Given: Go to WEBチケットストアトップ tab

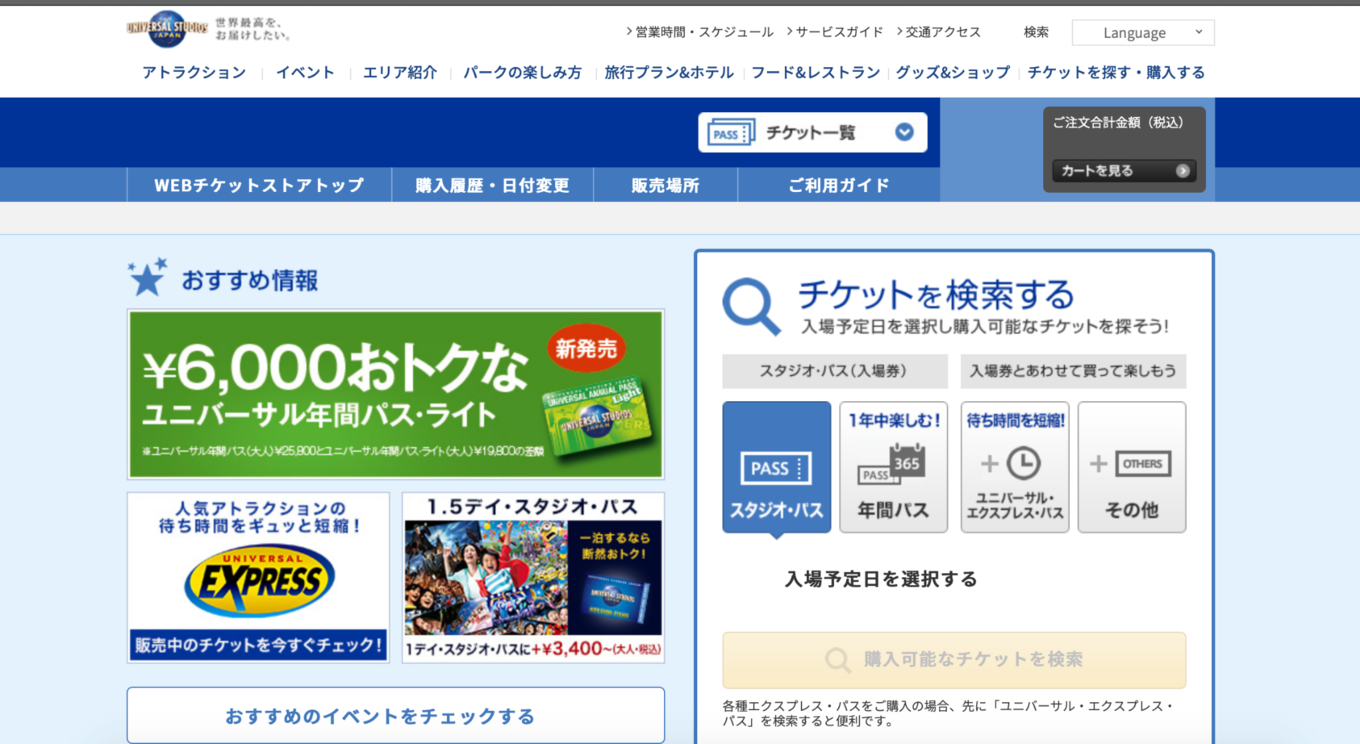Looking at the screenshot, I should point(259,185).
